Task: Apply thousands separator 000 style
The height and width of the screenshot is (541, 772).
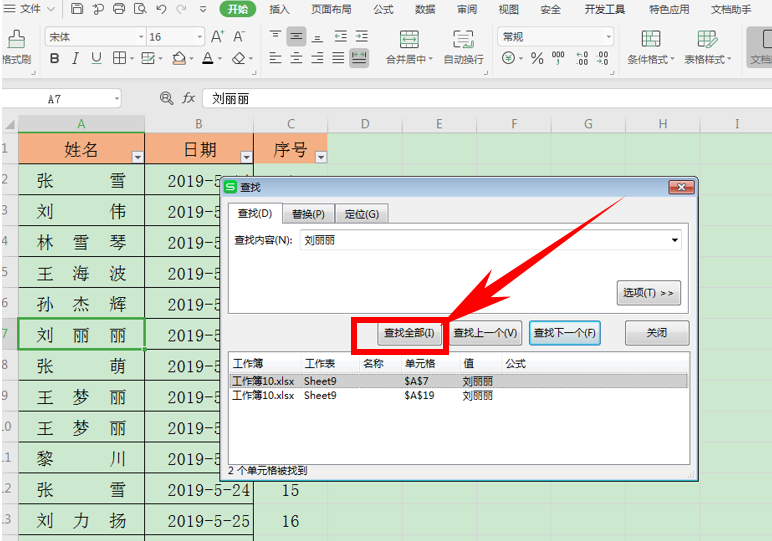Action: [x=558, y=58]
